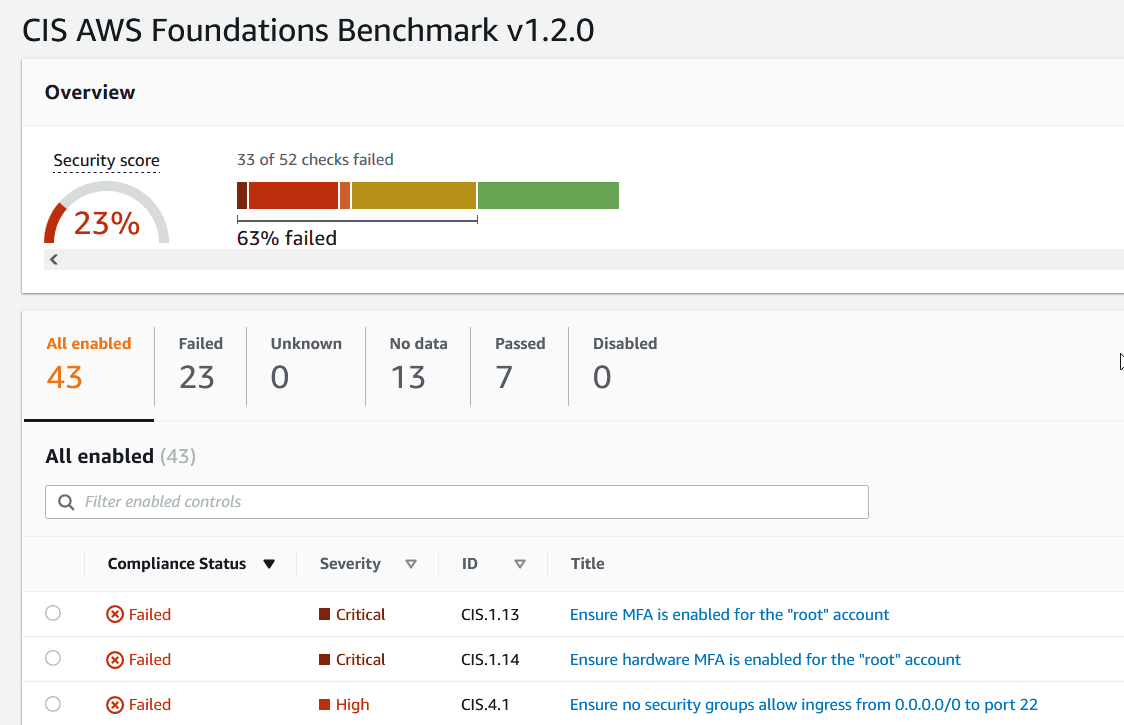Click the horizontal scrollbar in Overview panel
Screen dimensions: 1124x725
[584, 260]
